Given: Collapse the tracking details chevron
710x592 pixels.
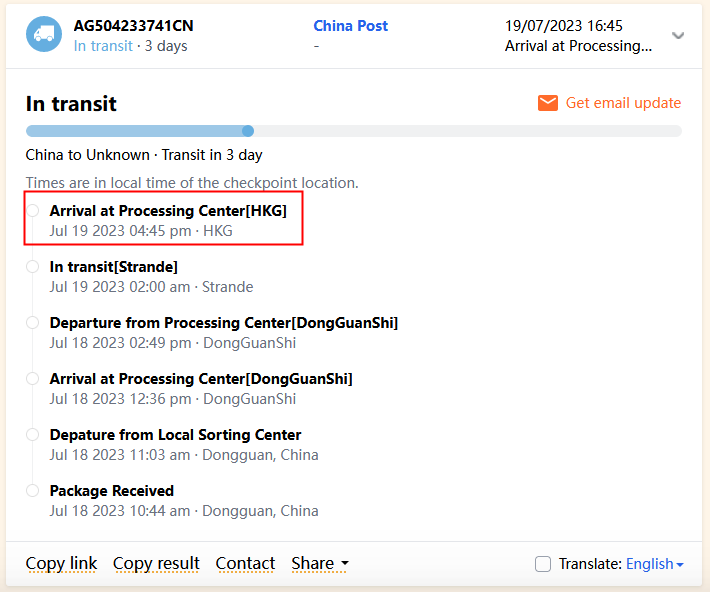Looking at the screenshot, I should click(678, 36).
